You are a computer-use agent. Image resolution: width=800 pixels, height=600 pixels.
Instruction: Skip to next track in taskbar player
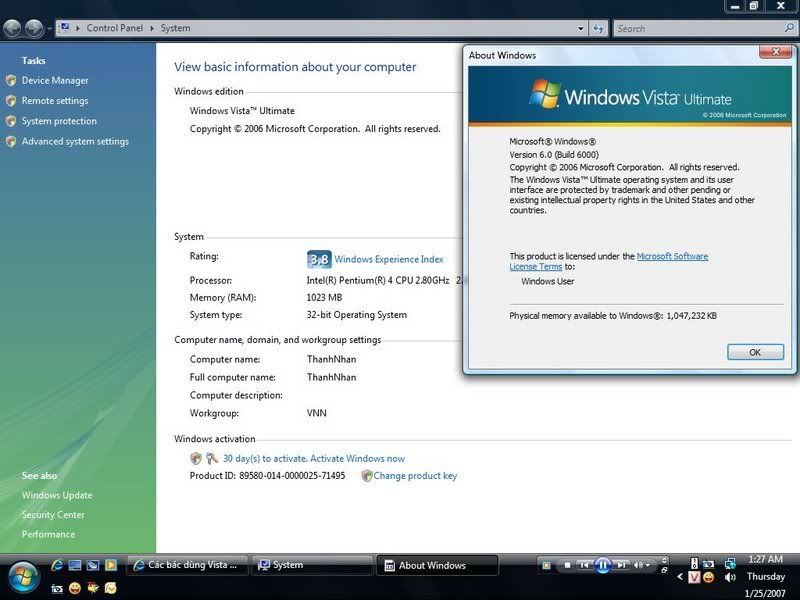621,565
